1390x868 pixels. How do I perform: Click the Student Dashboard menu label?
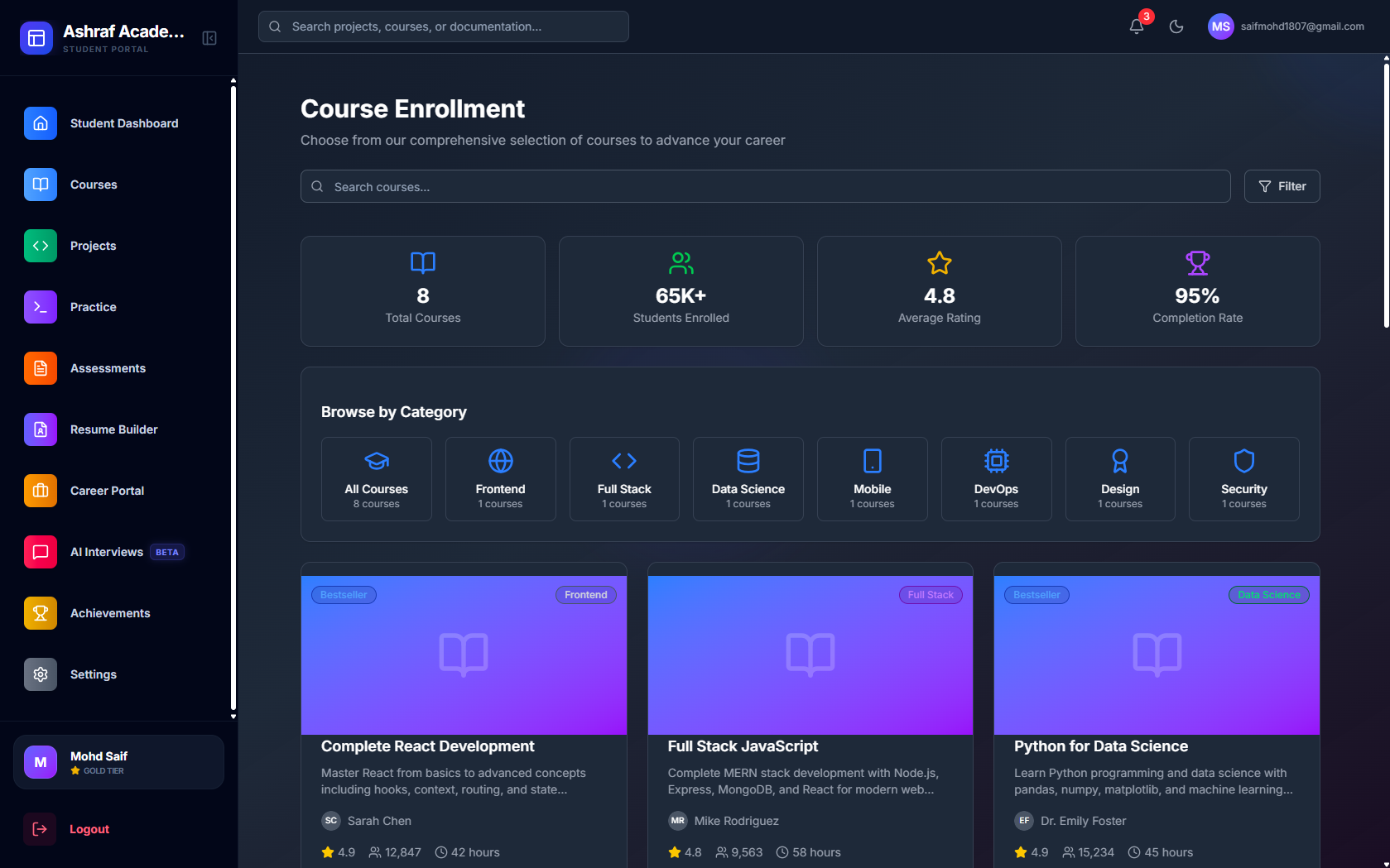[124, 123]
